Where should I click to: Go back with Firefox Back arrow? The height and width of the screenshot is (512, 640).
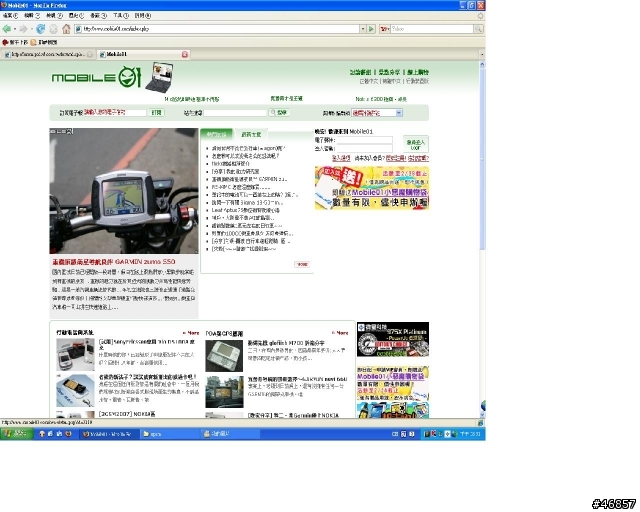point(7,29)
